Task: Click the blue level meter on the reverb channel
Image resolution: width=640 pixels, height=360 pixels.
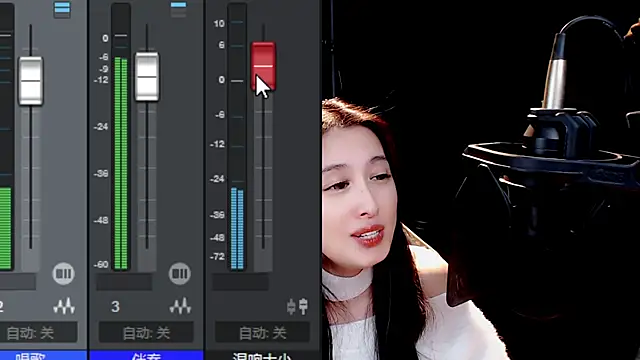Action: point(237,228)
